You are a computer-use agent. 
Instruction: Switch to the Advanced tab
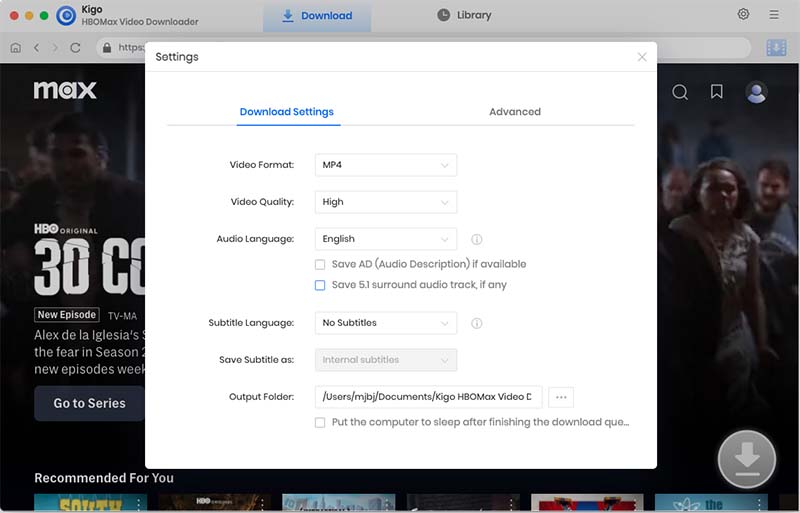515,112
